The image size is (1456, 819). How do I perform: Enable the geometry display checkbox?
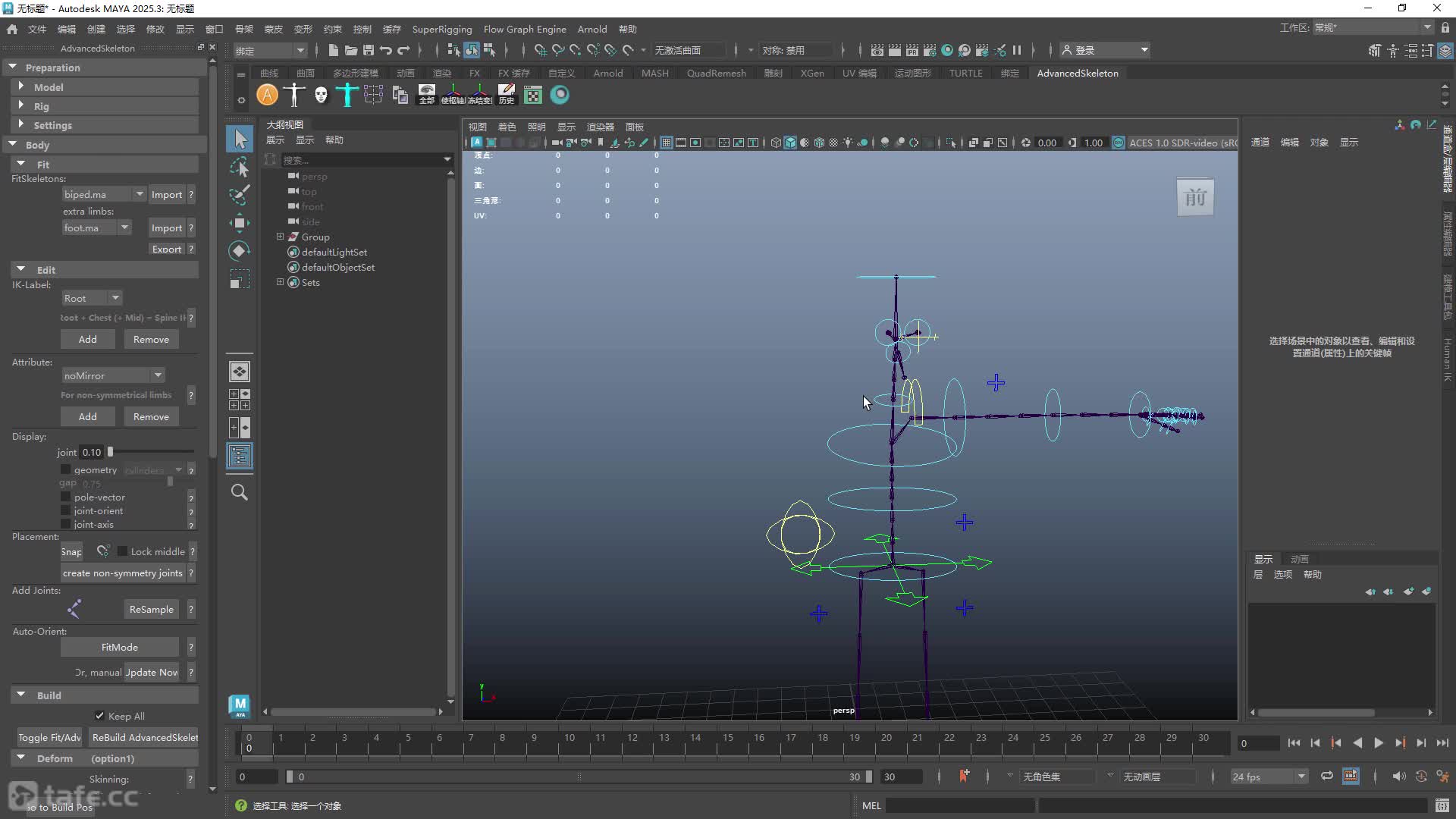[x=66, y=469]
